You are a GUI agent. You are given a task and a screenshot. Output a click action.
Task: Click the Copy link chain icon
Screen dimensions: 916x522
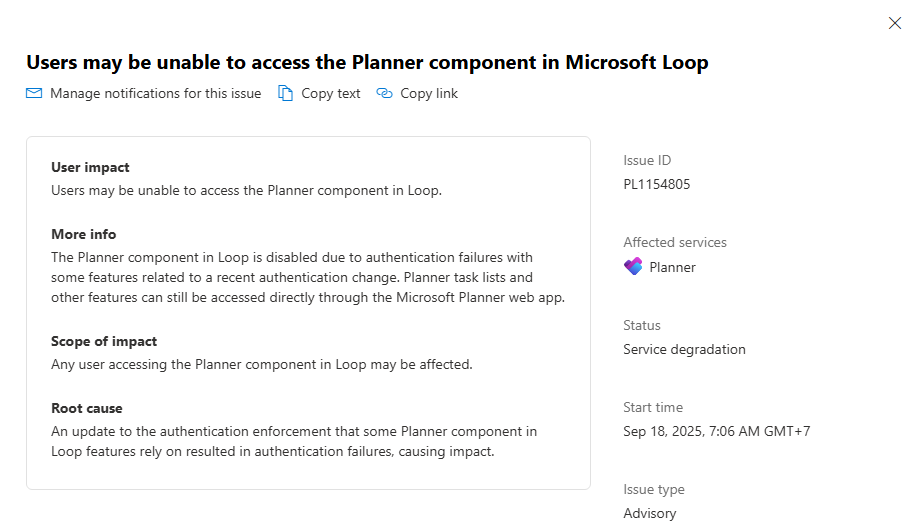[385, 94]
